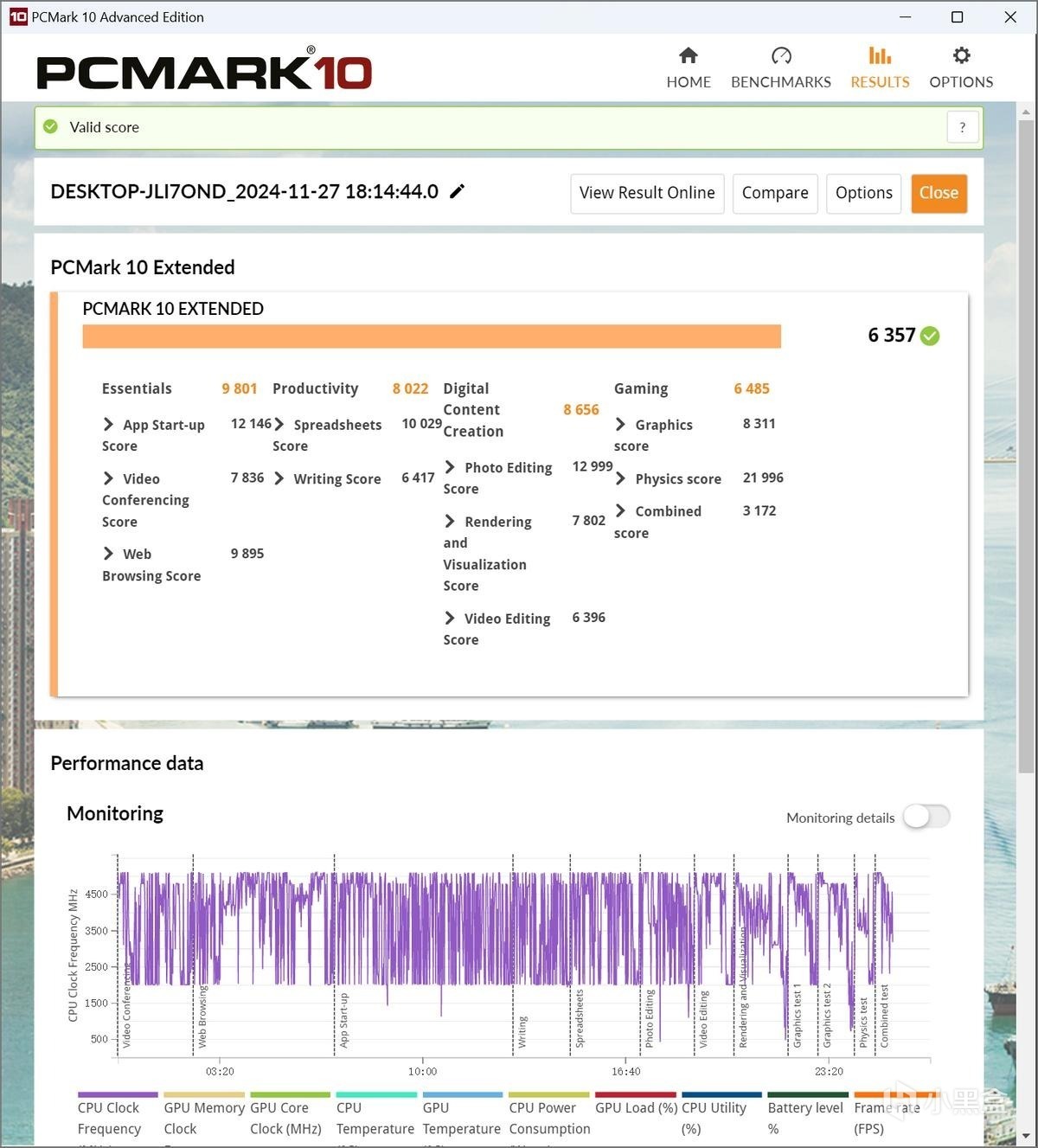Click the PCMARK 10 EXTENDED heading
Screen dimensions: 1038x1148
(x=173, y=309)
